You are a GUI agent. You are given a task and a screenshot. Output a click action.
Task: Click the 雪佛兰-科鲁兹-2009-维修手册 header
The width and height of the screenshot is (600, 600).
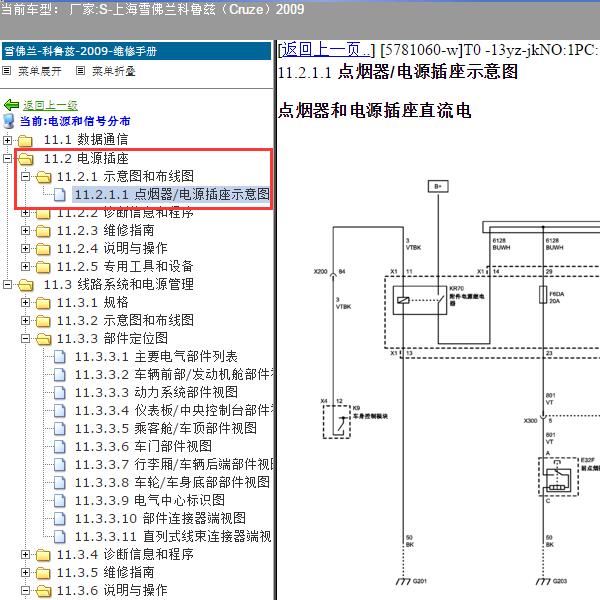tap(136, 51)
